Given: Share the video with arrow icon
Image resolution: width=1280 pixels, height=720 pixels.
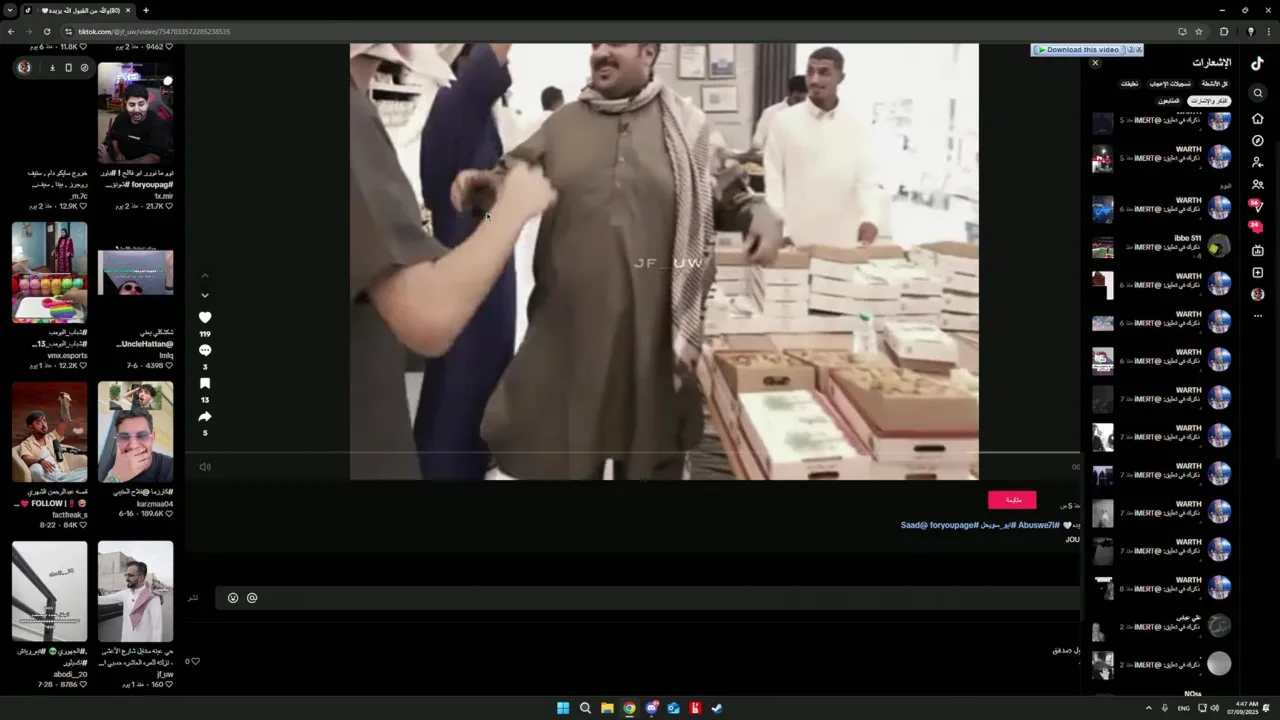Looking at the screenshot, I should (x=205, y=416).
